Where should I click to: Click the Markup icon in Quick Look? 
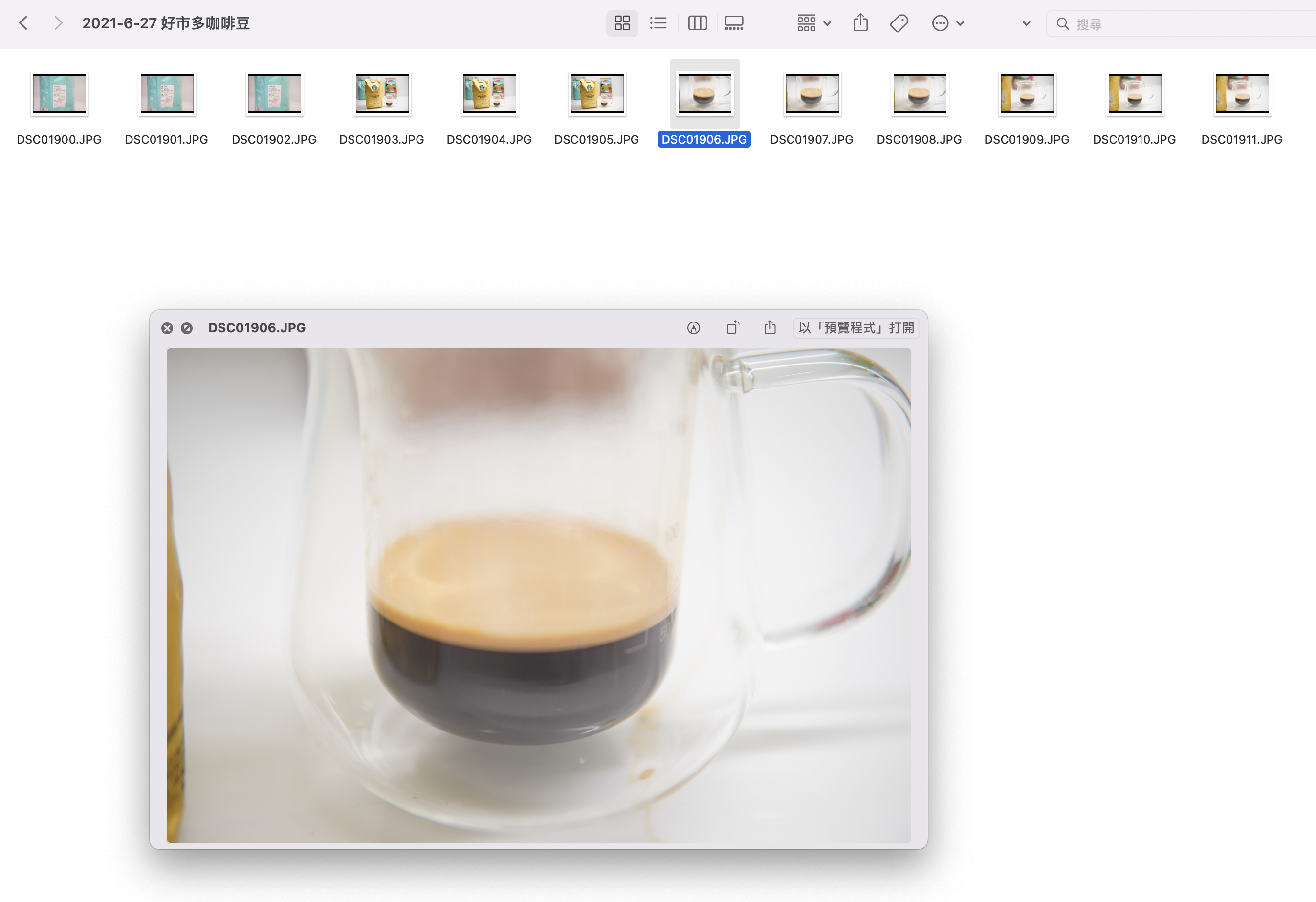click(x=693, y=328)
